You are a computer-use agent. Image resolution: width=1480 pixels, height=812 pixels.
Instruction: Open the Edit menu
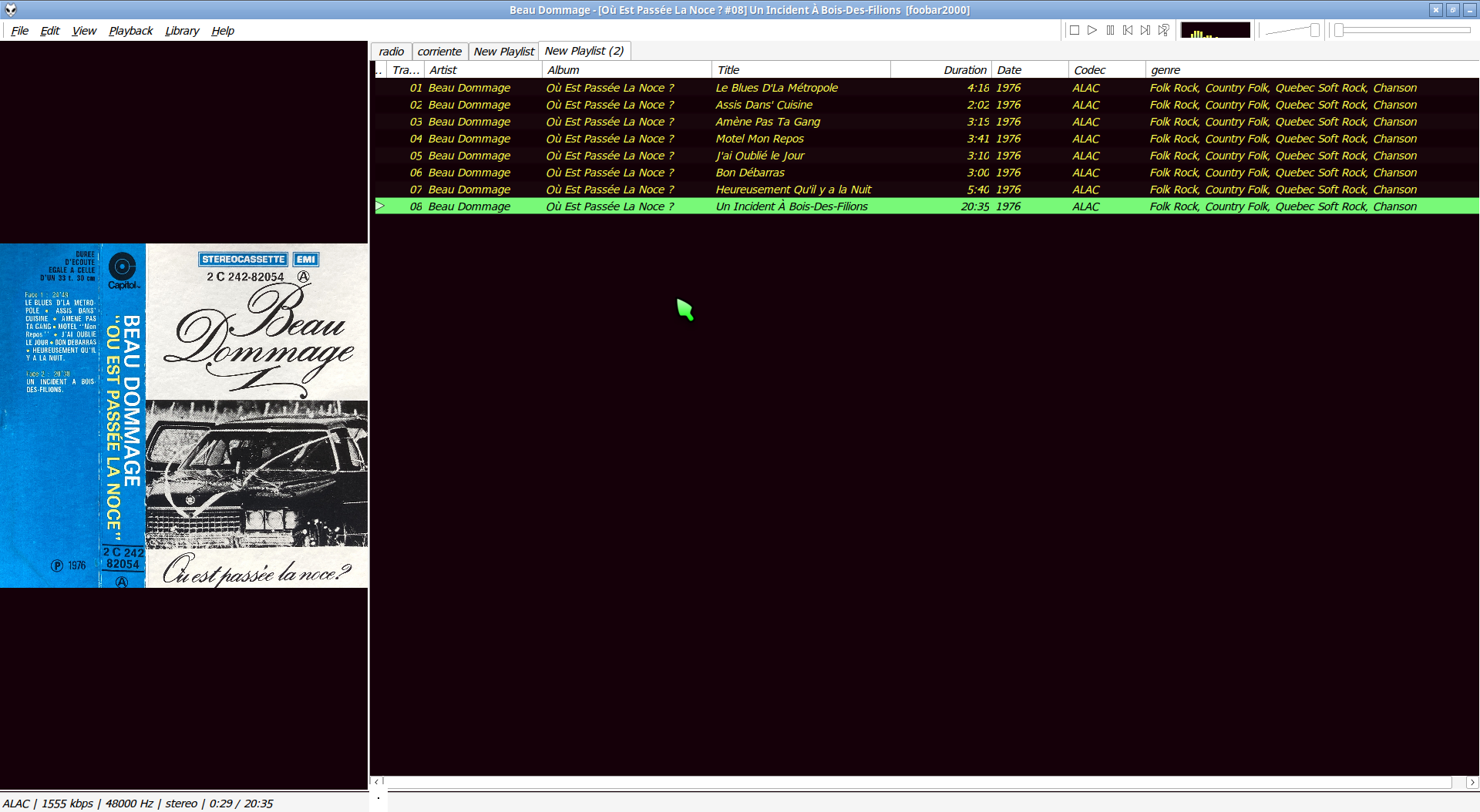pyautogui.click(x=49, y=31)
